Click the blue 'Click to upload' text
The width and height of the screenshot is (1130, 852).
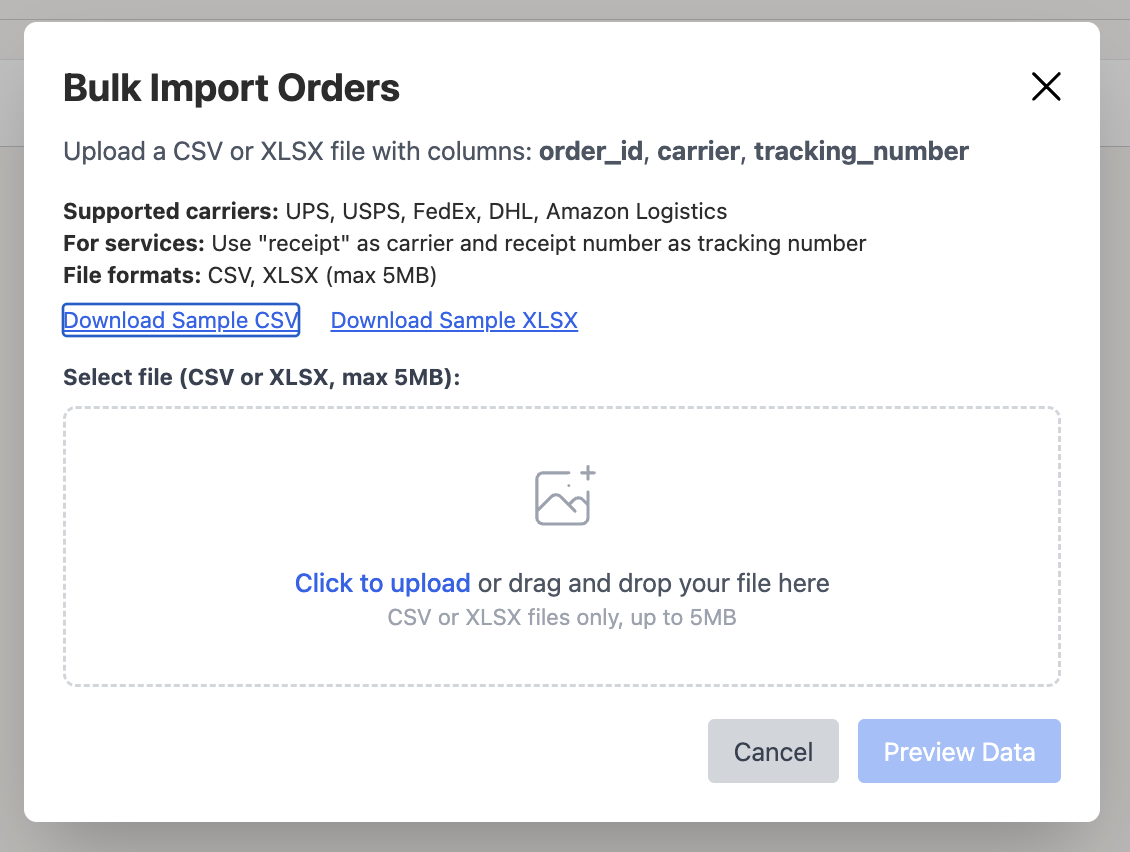pos(382,583)
